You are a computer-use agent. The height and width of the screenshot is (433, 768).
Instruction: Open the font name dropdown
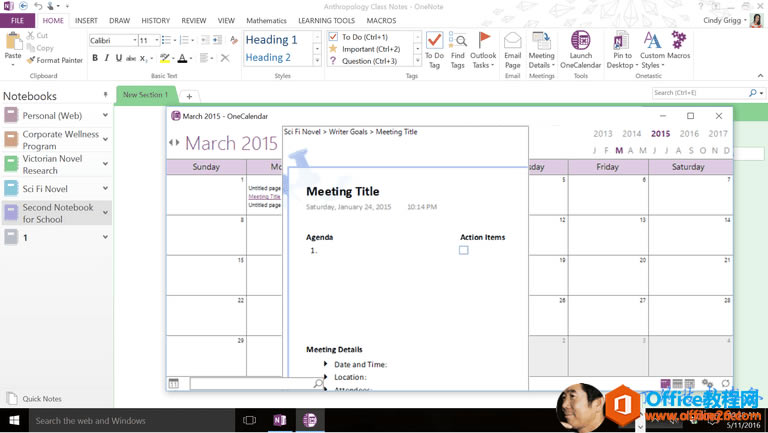point(135,40)
